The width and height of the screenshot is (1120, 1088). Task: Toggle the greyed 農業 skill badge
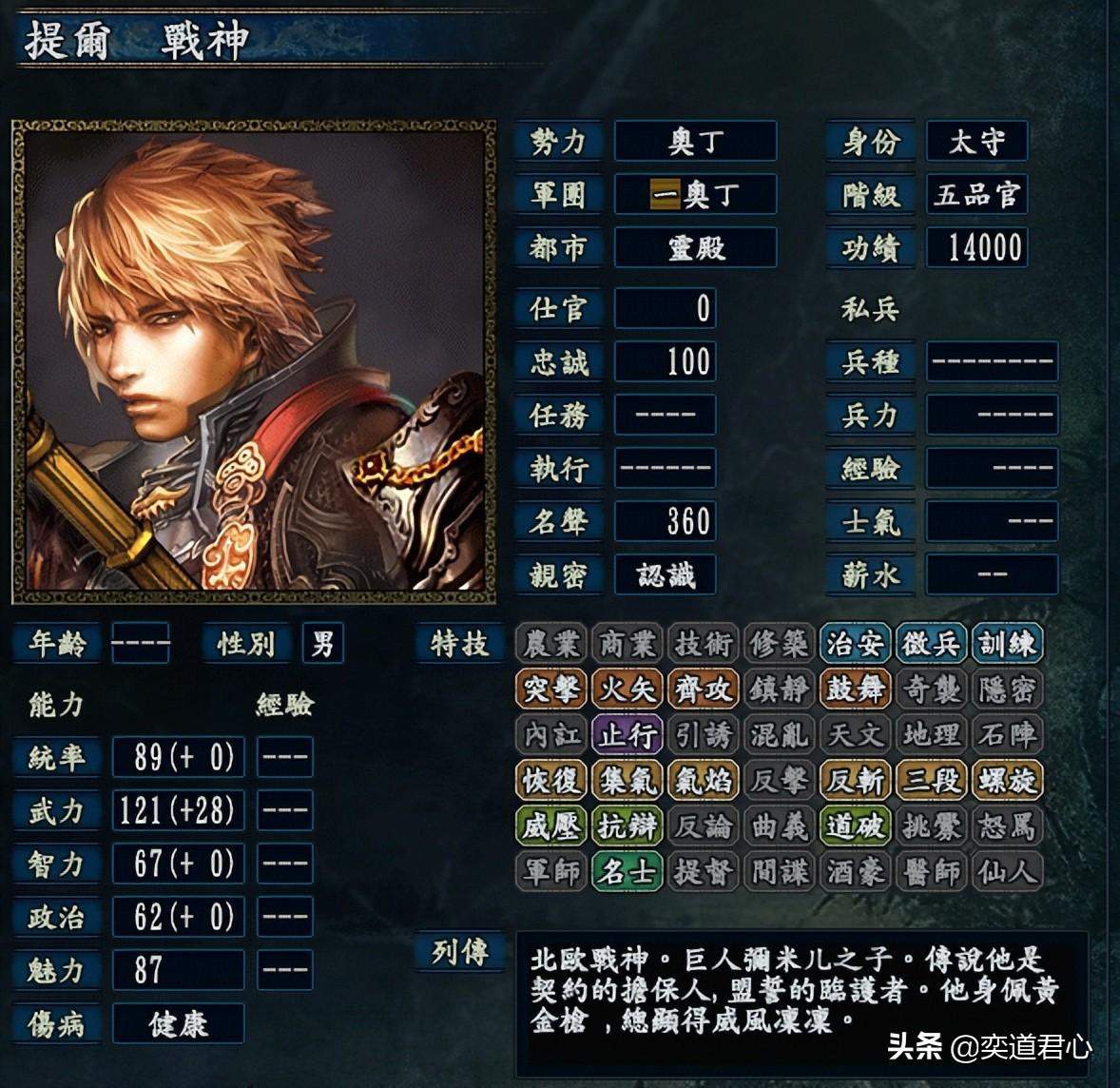[550, 643]
